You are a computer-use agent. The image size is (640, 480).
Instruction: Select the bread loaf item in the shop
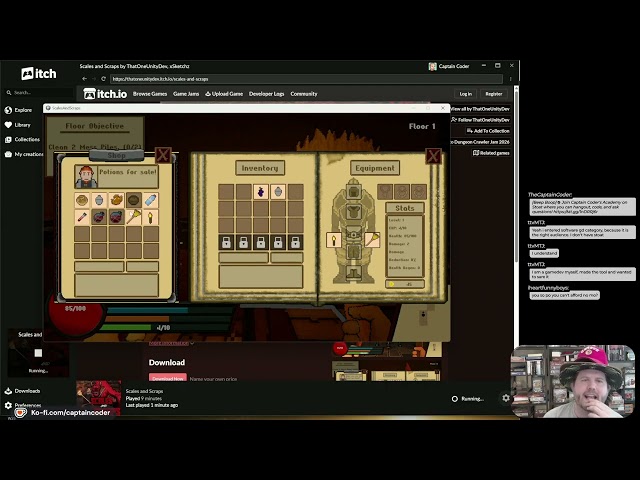[x=82, y=200]
